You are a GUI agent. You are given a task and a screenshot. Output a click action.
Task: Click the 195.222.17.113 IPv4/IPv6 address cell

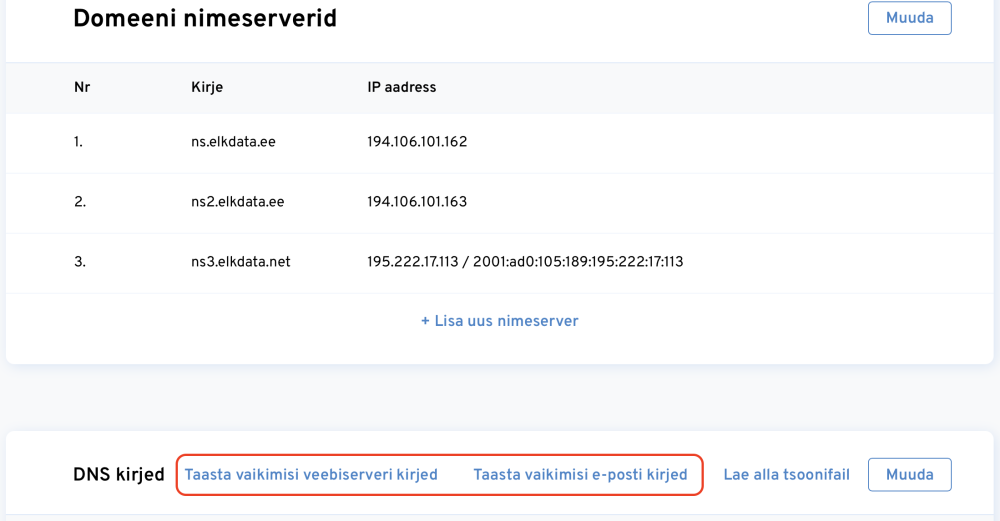coord(525,262)
